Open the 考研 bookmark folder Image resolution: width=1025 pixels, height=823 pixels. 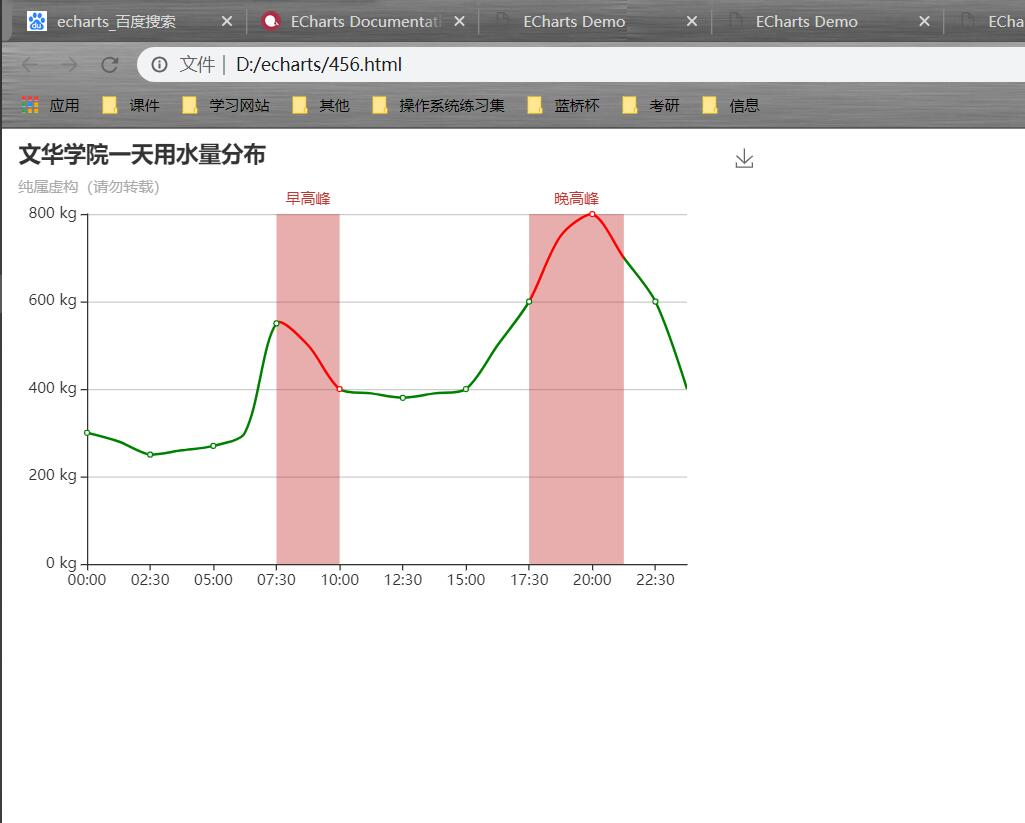pyautogui.click(x=650, y=105)
